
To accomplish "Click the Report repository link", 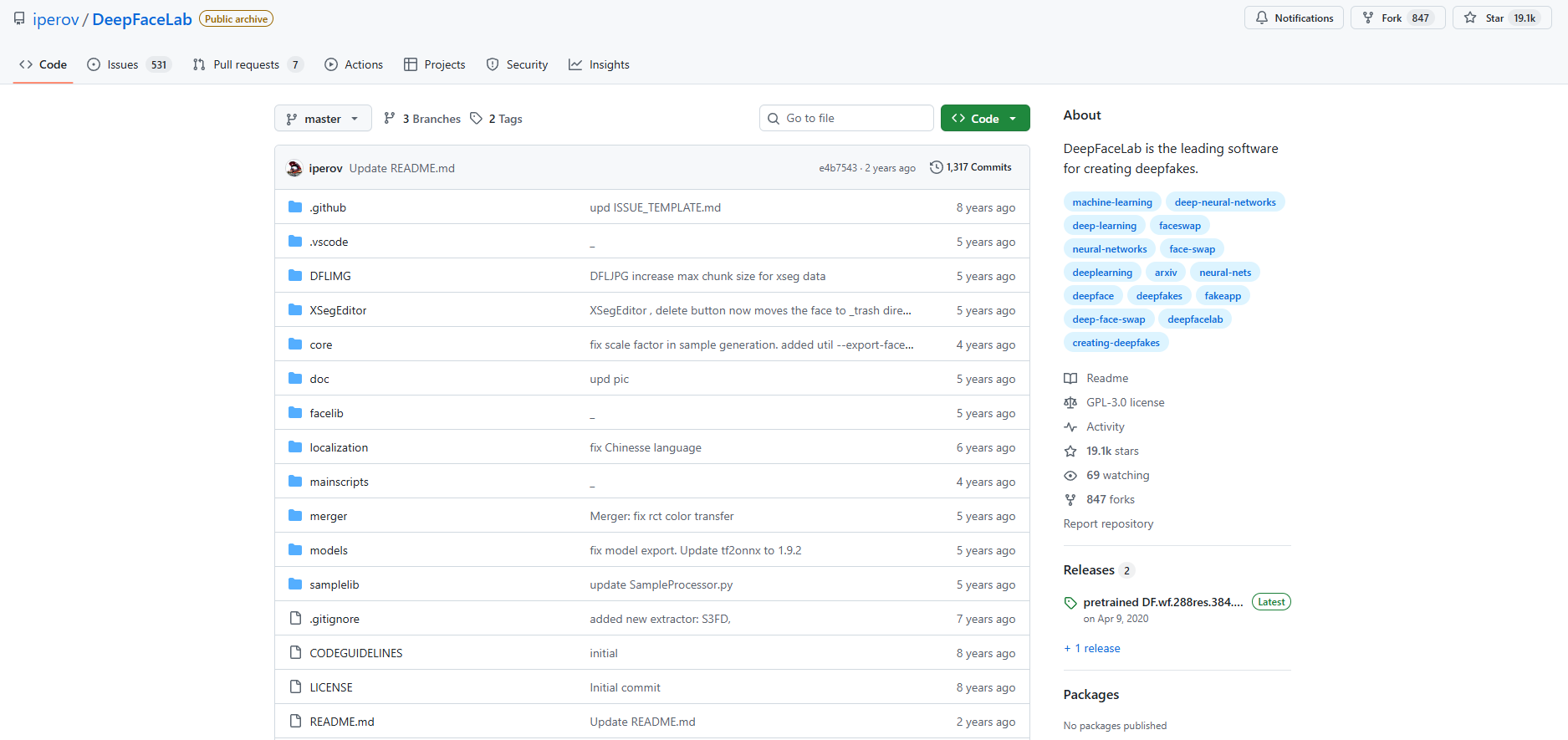I will 1108,524.
